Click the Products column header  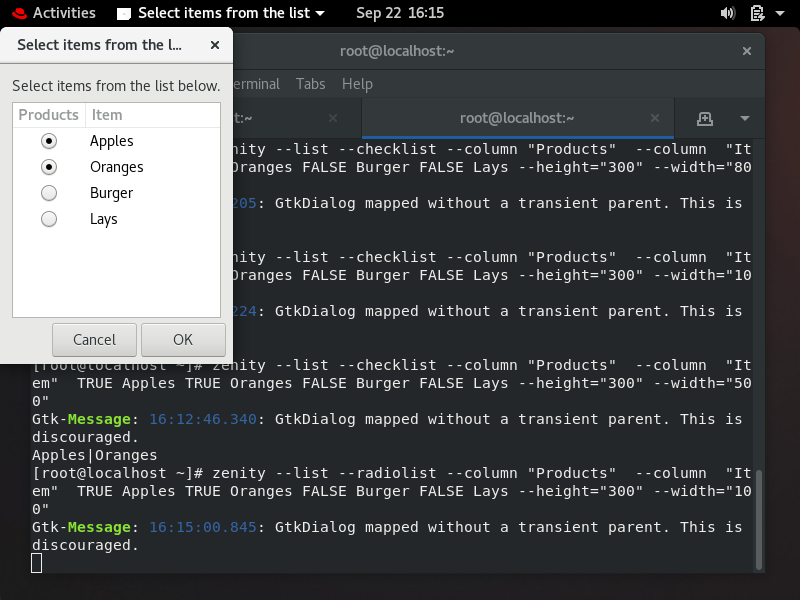coord(48,114)
